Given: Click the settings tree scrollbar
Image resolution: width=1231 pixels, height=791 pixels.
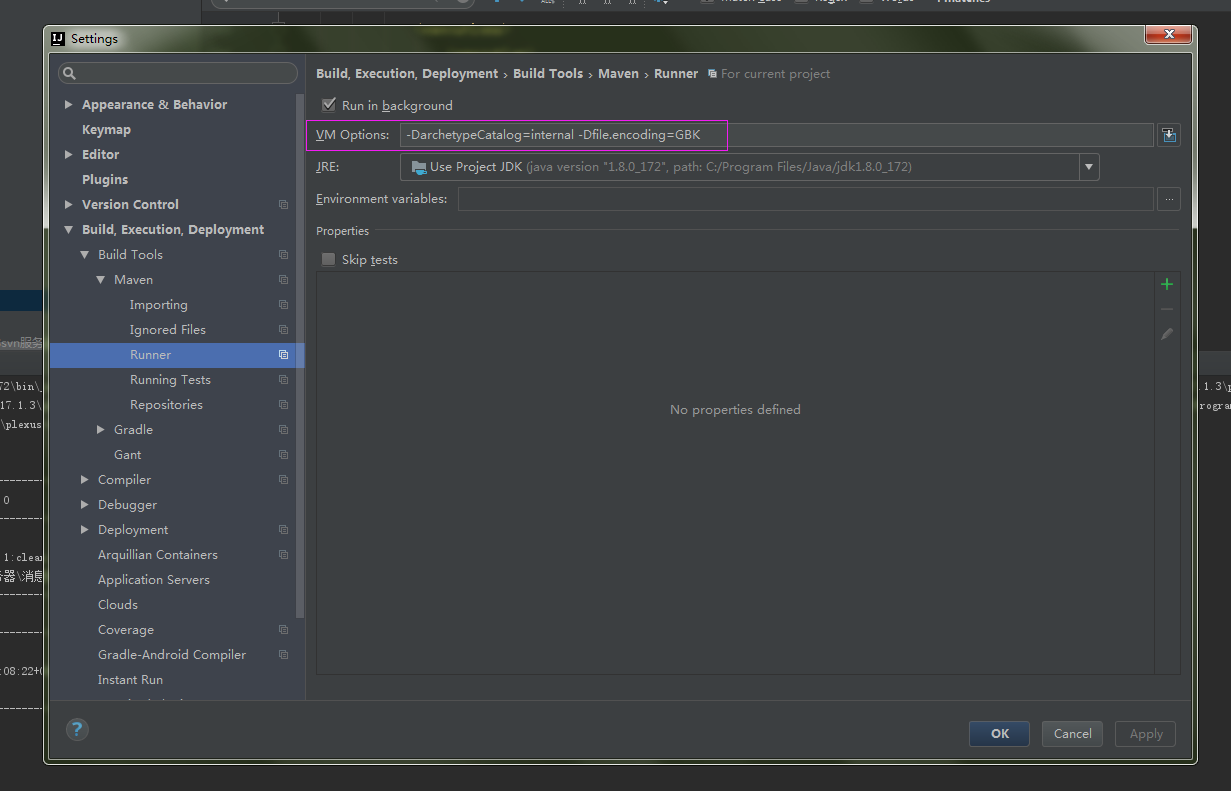Looking at the screenshot, I should click(x=300, y=356).
